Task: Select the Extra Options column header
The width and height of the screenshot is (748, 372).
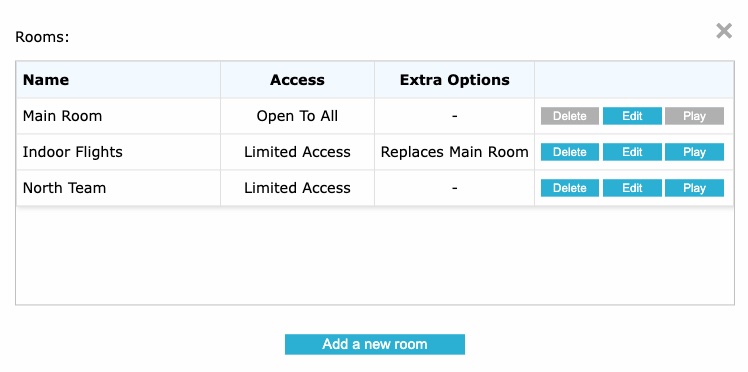Action: point(454,80)
